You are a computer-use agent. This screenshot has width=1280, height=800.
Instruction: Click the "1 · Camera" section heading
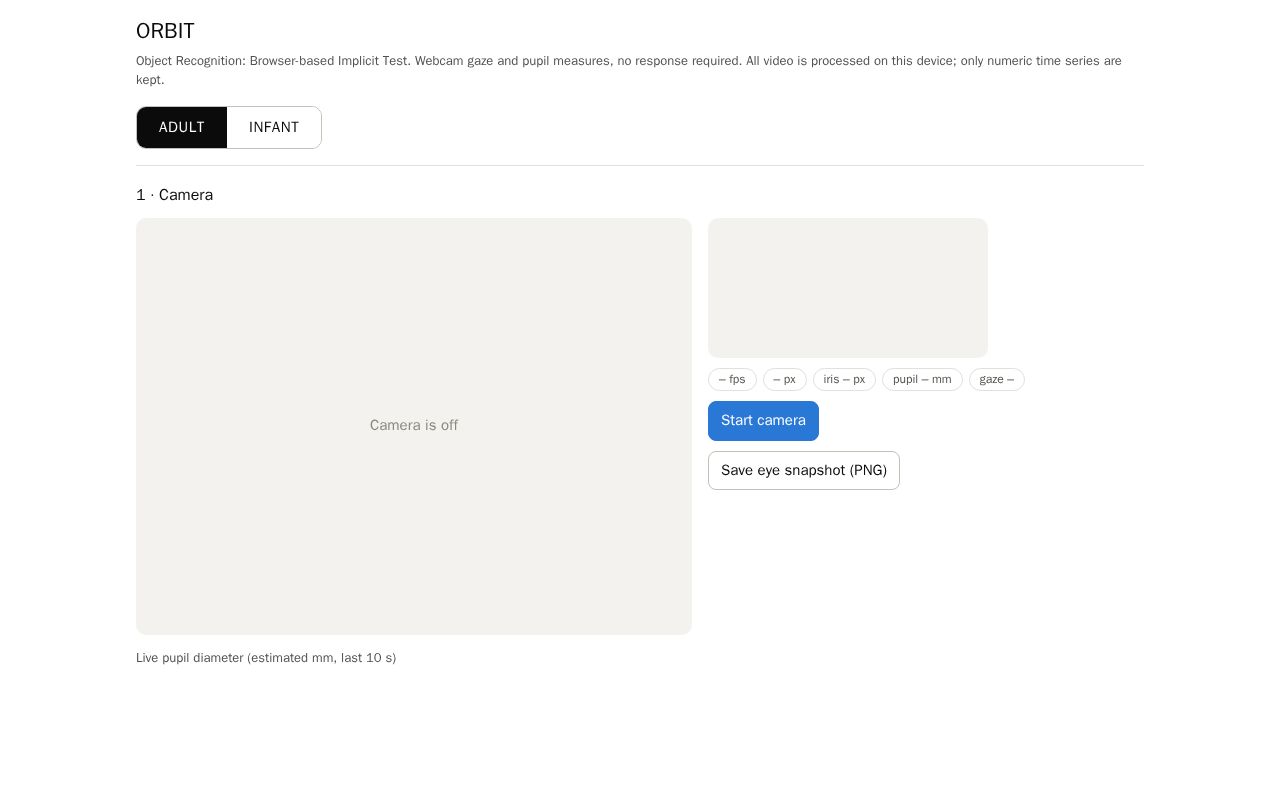pyautogui.click(x=175, y=195)
